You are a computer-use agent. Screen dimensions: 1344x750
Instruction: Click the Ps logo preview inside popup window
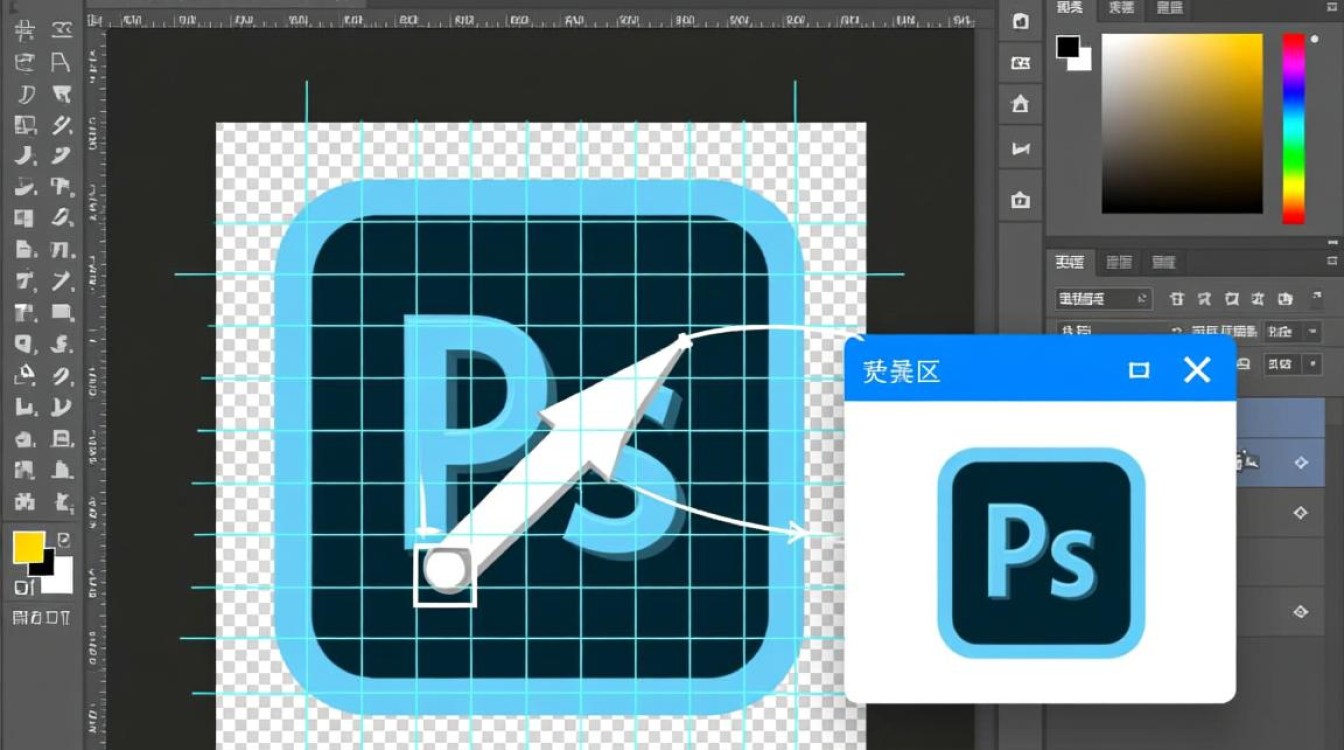click(x=1041, y=553)
